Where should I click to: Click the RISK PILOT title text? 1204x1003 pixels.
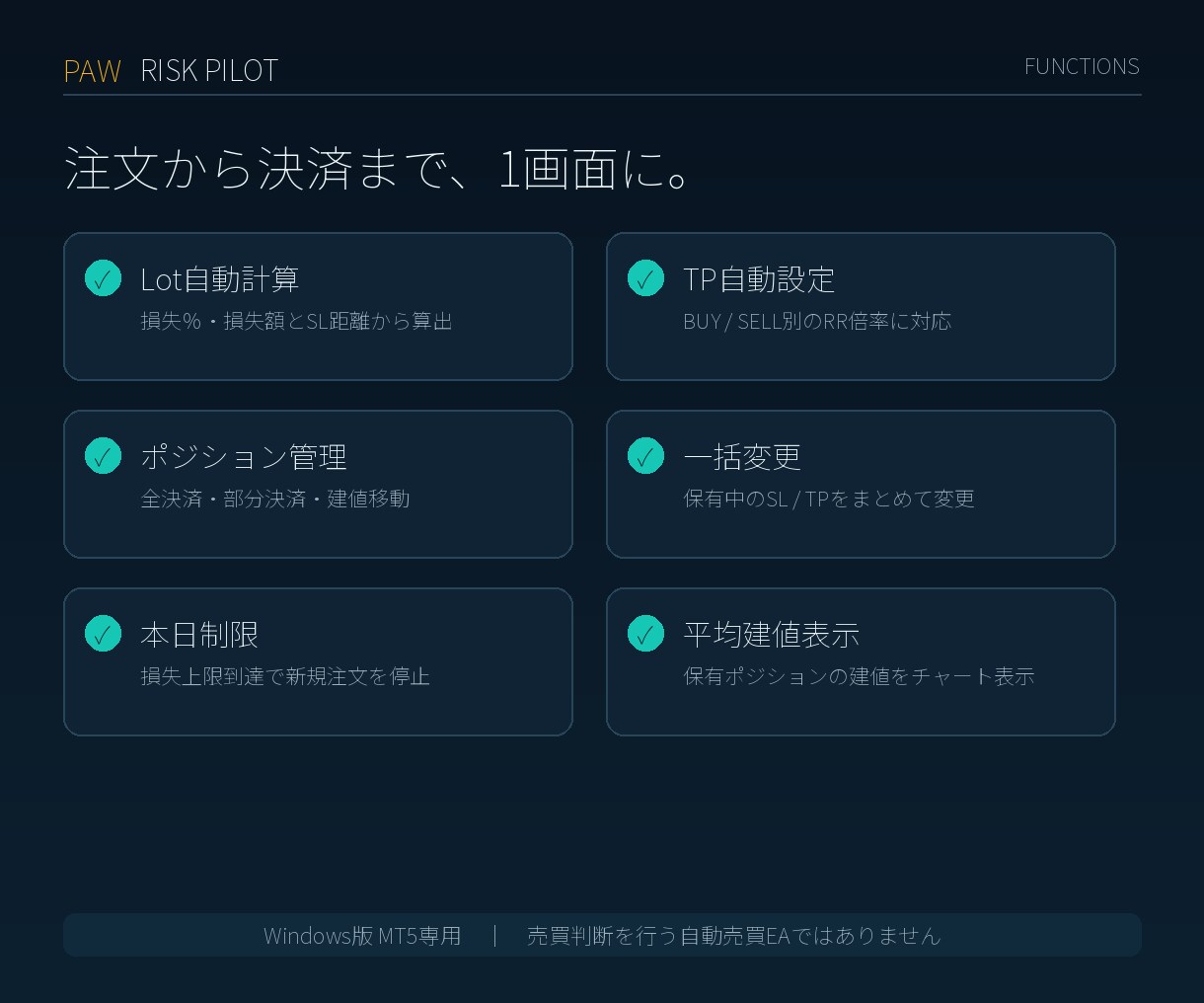[x=209, y=71]
